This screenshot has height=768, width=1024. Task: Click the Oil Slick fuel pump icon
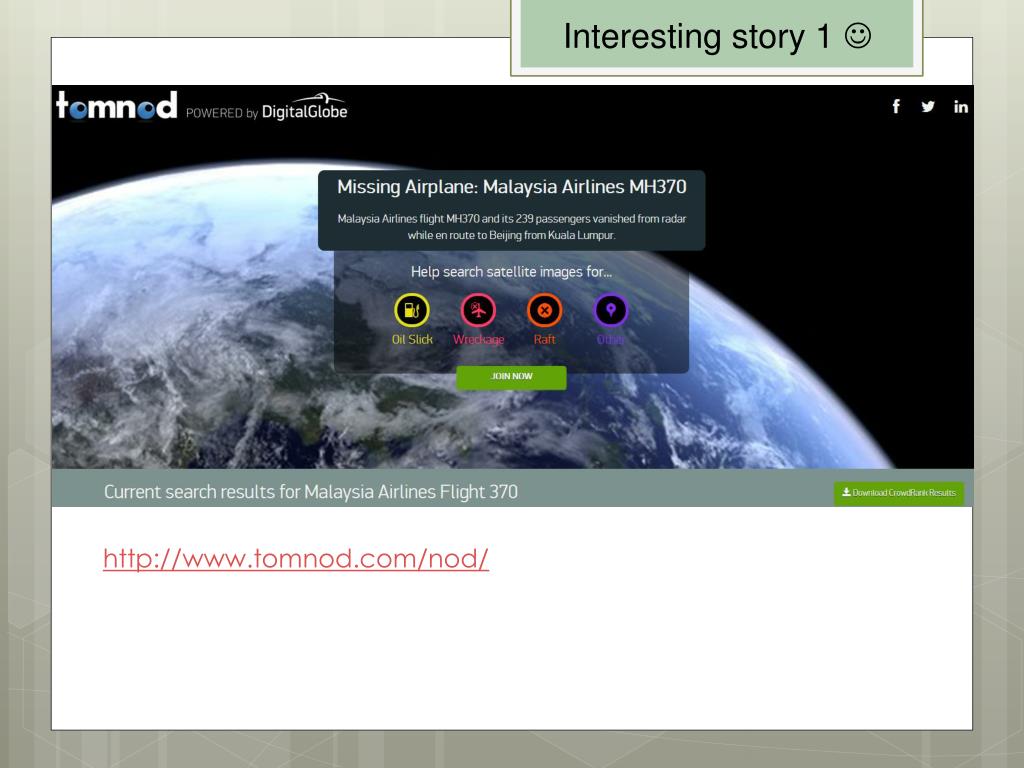click(411, 310)
